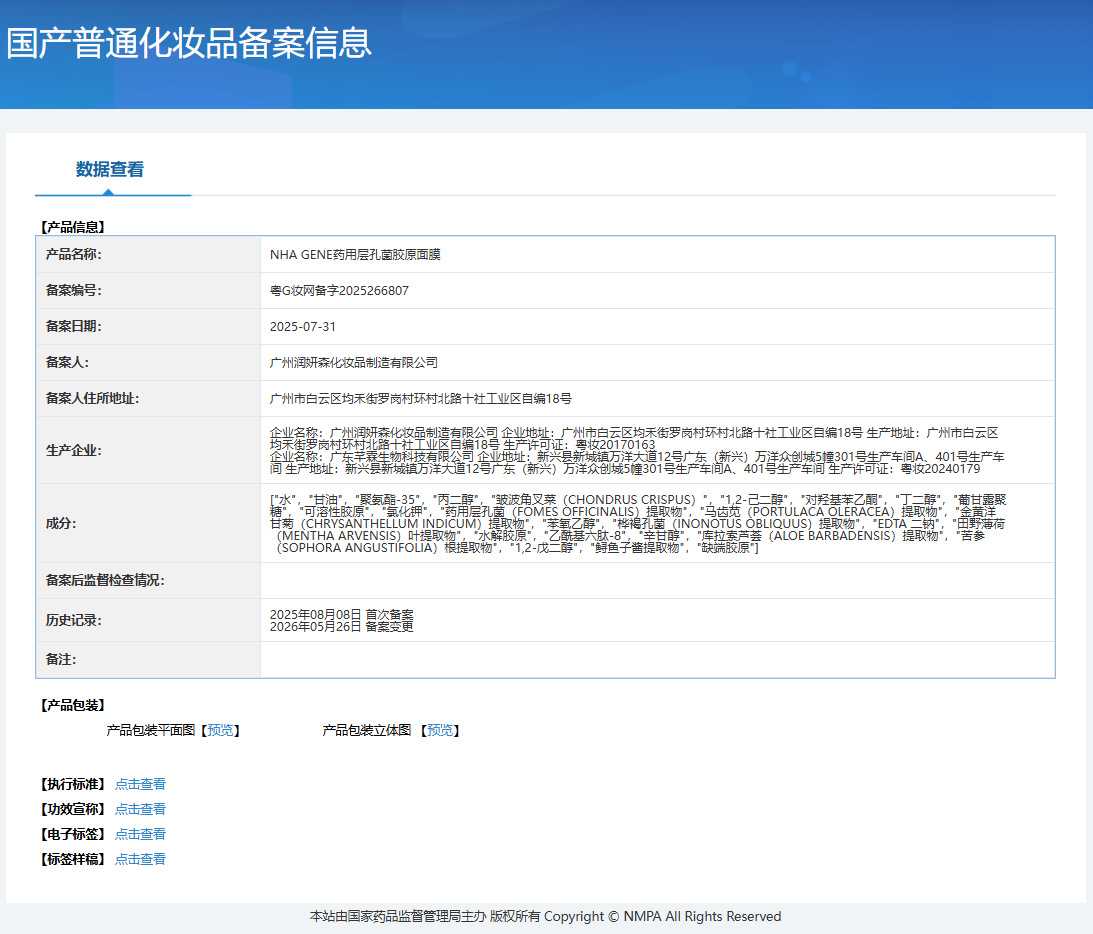The image size is (1093, 934).
Task: Open 电子标签 点击查看 link
Action: point(140,834)
